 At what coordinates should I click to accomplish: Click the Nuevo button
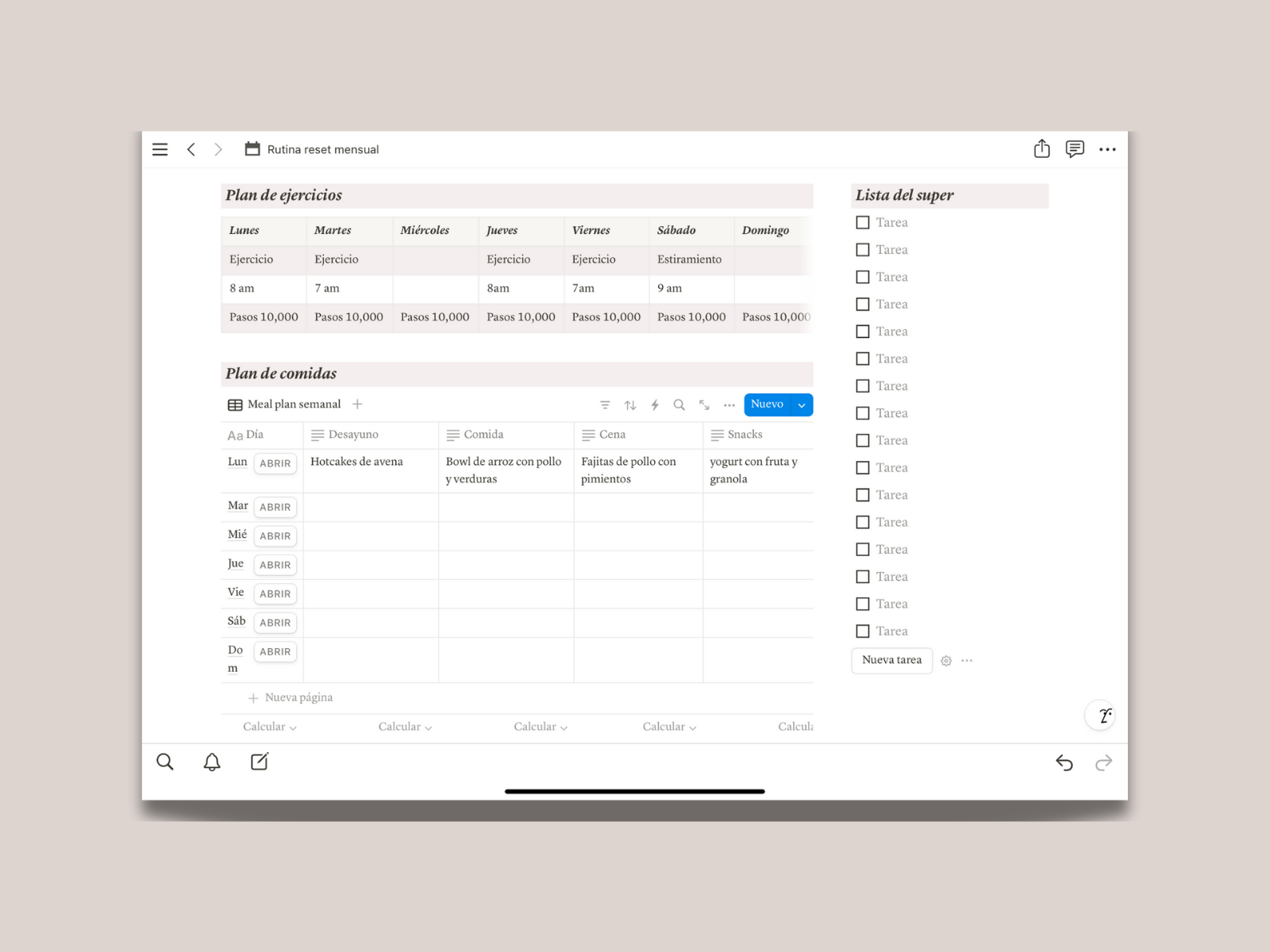point(768,405)
